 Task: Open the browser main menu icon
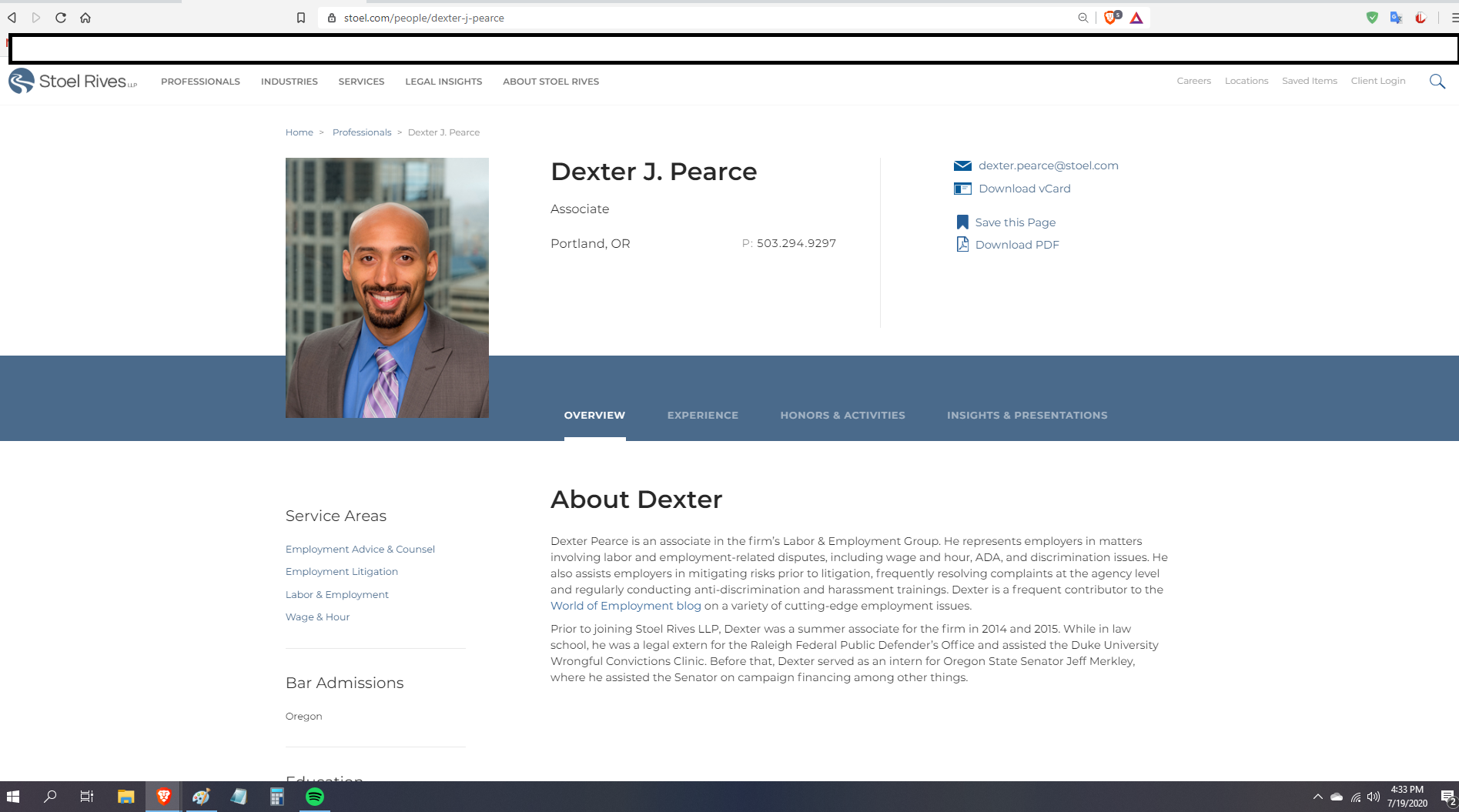pyautogui.click(x=1454, y=18)
